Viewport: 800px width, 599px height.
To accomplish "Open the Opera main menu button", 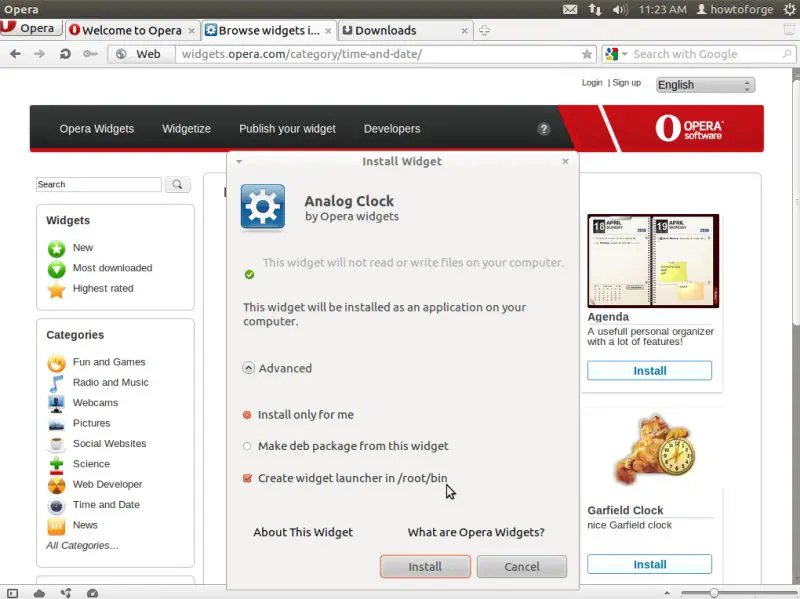I will (x=31, y=28).
